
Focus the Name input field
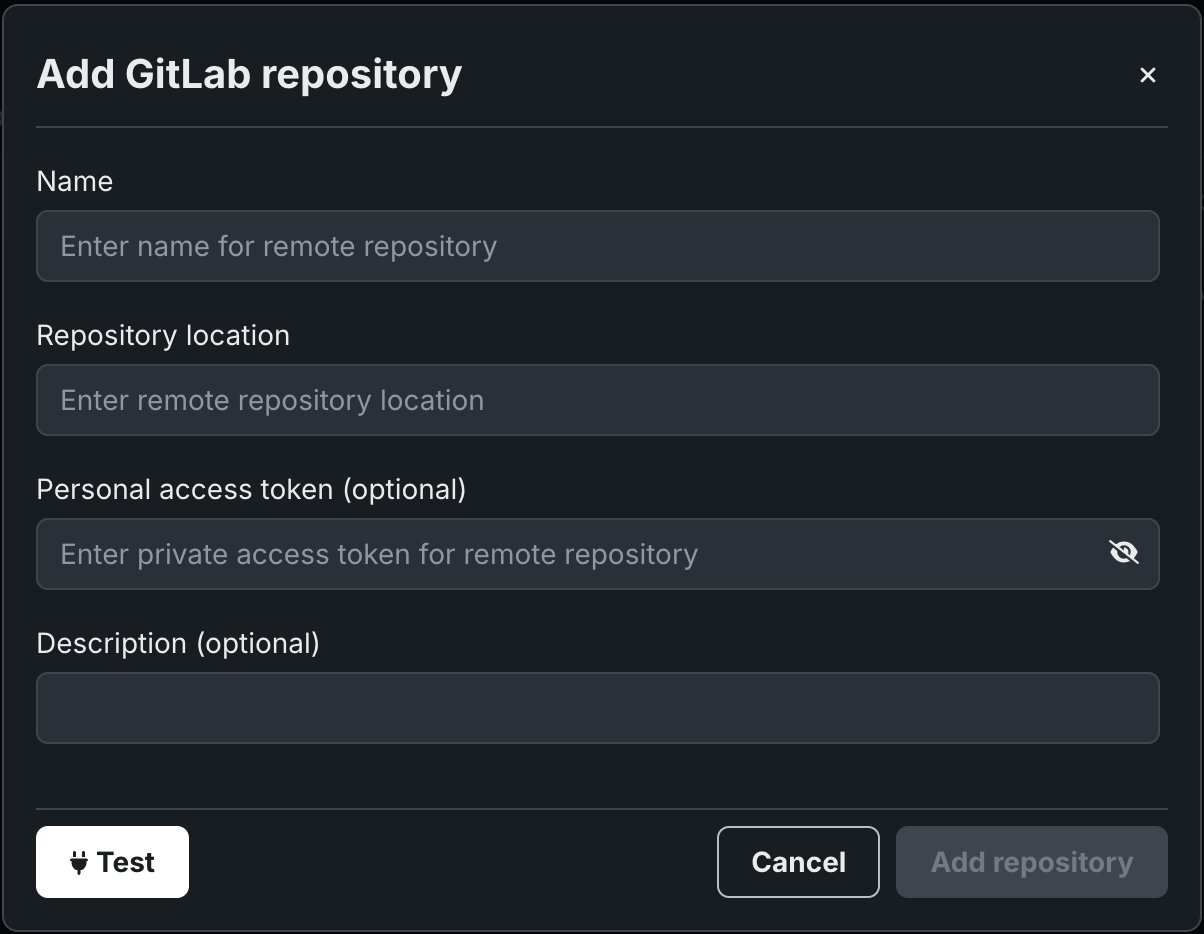tap(597, 246)
